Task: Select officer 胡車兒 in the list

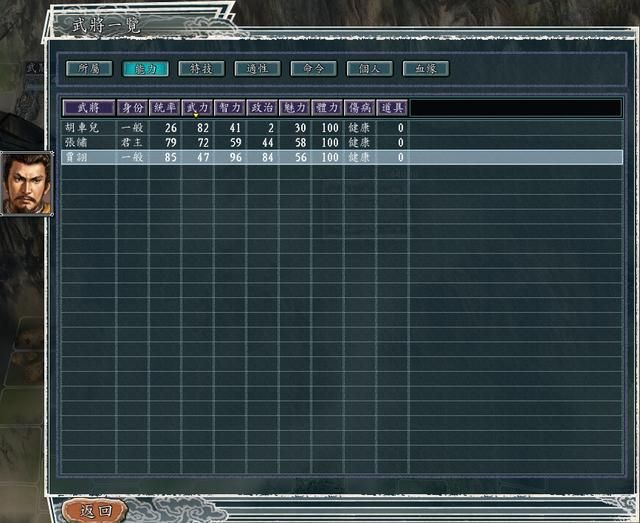Action: pyautogui.click(x=82, y=128)
